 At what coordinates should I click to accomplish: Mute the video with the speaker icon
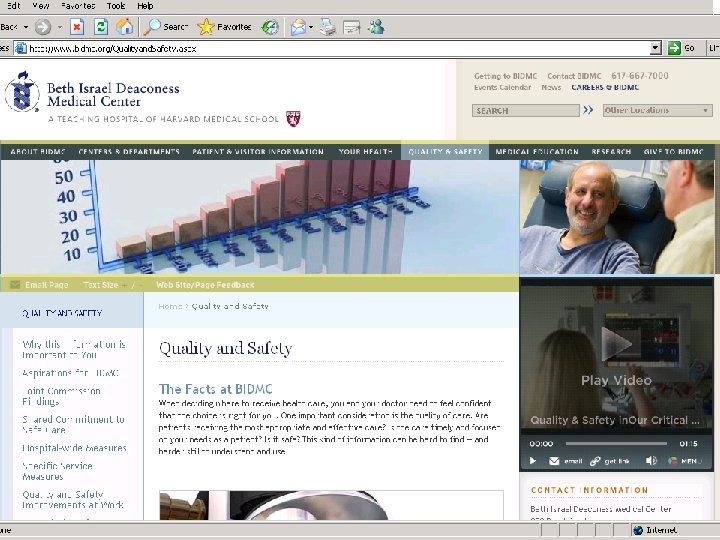pos(651,461)
